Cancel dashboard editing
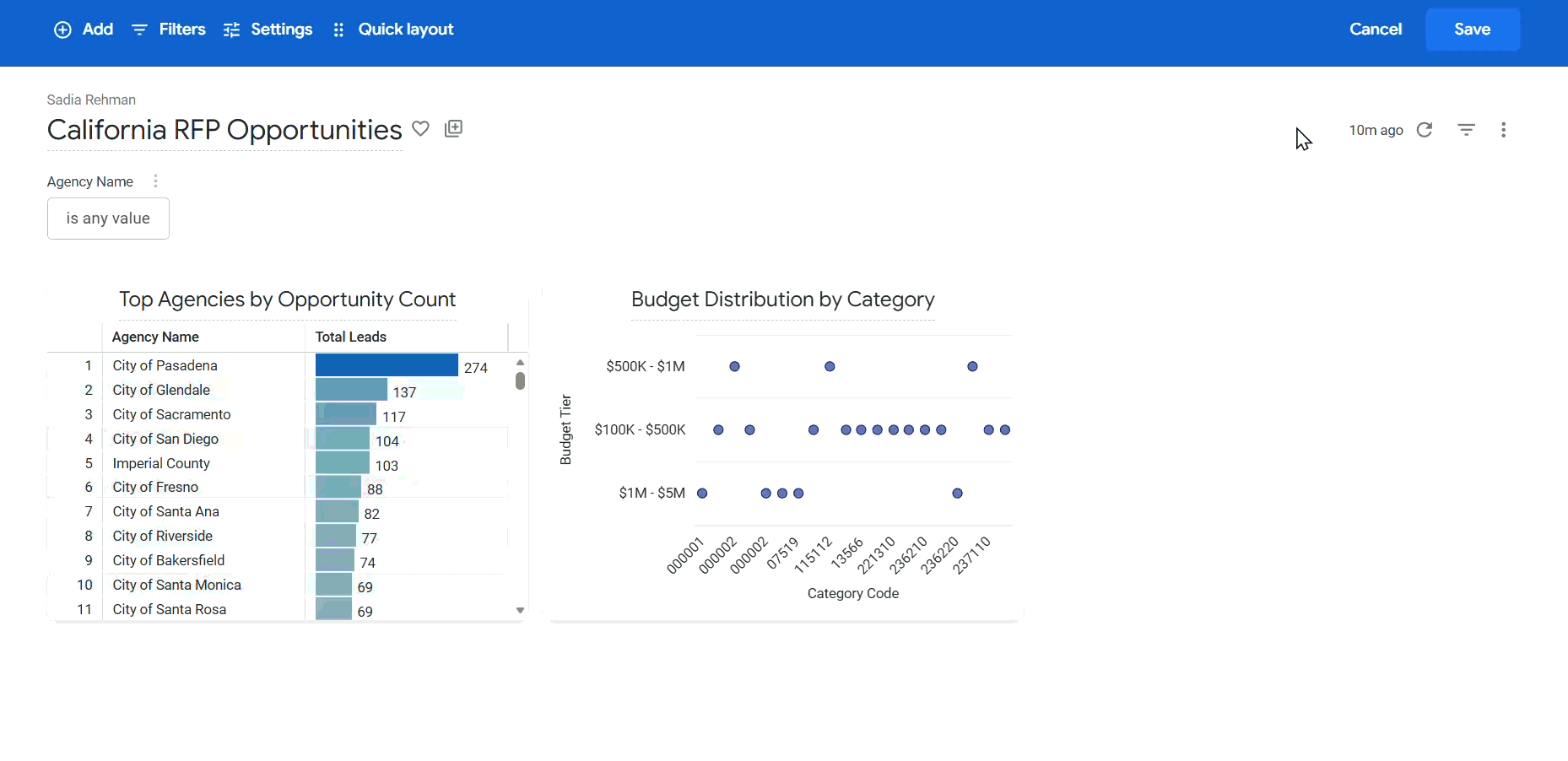1568x761 pixels. 1376,30
